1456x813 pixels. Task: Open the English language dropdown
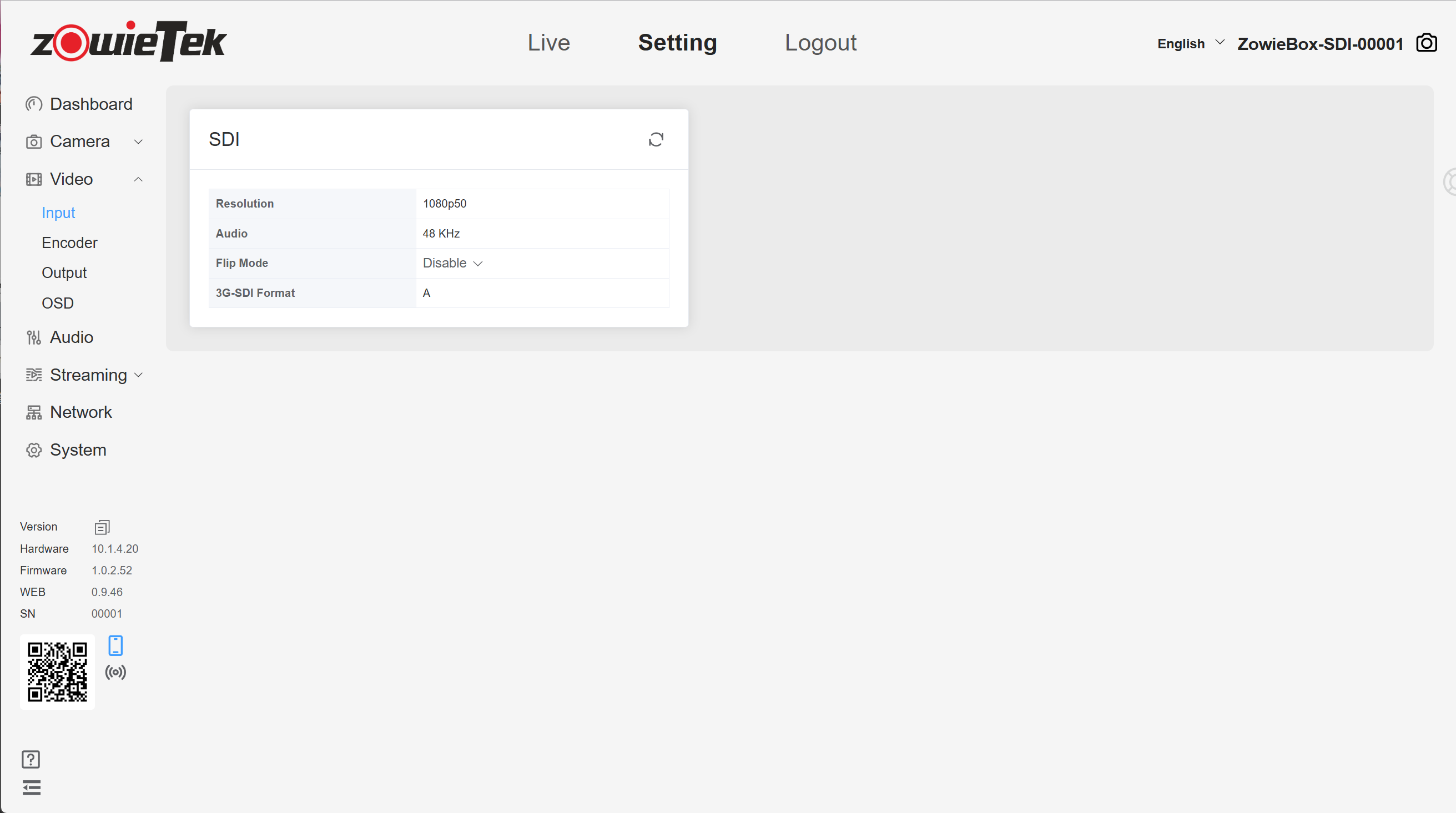pos(1190,43)
